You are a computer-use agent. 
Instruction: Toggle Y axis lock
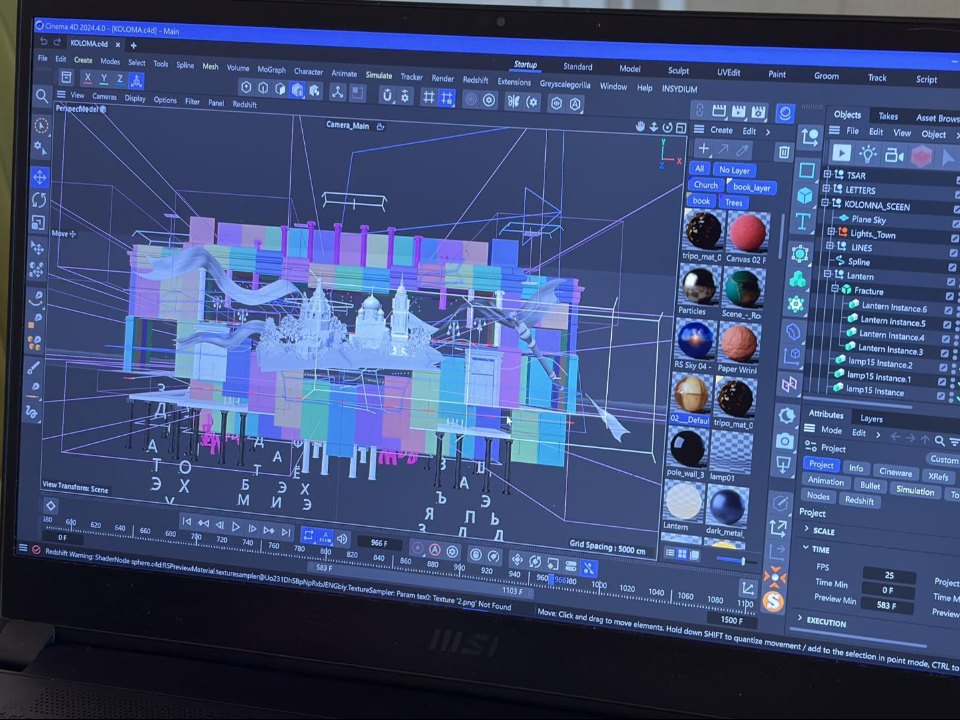point(104,78)
